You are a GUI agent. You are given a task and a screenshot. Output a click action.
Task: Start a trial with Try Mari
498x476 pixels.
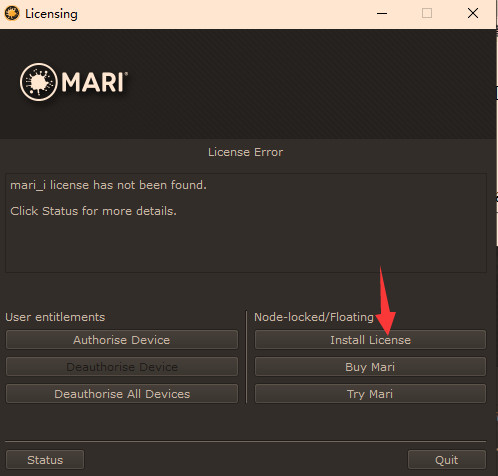coord(370,394)
